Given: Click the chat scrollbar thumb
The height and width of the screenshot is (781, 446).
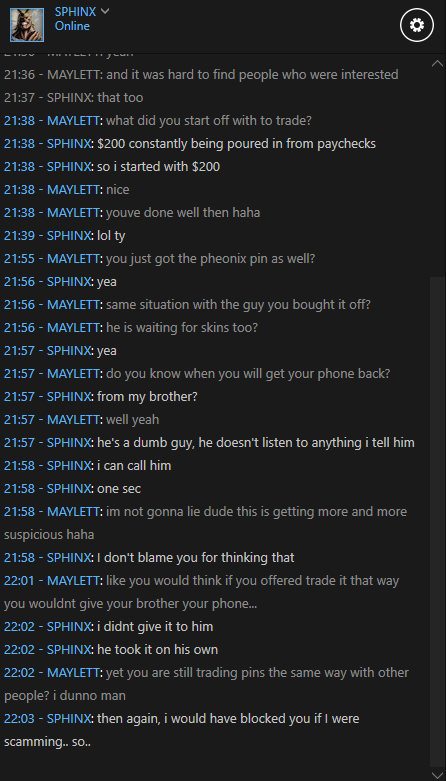Looking at the screenshot, I should click(x=437, y=521).
